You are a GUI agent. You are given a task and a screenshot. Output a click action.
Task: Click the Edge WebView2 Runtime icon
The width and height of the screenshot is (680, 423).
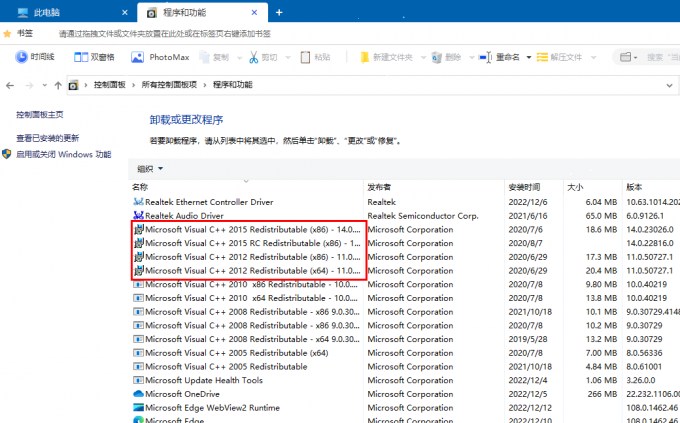[x=138, y=407]
